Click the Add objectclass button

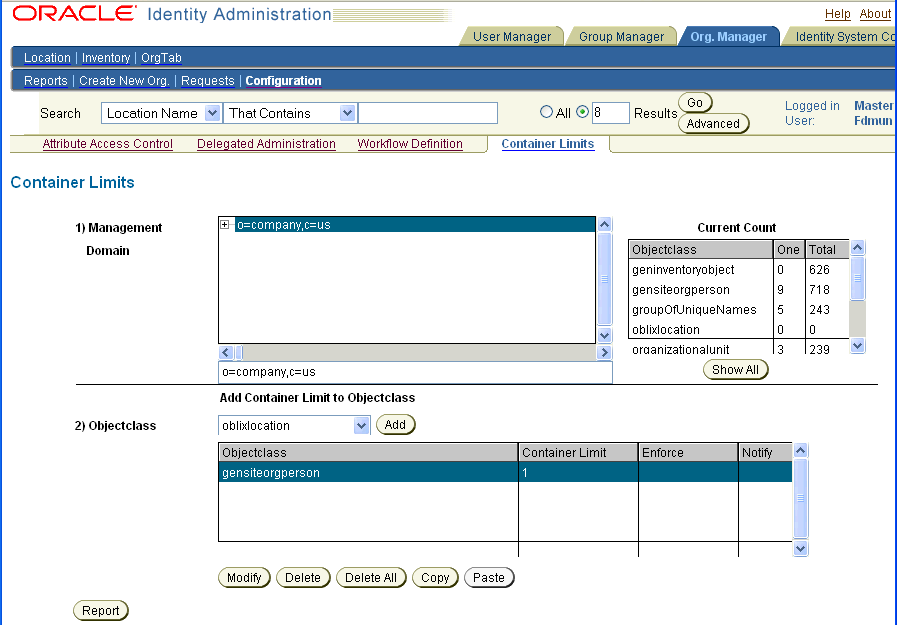(395, 425)
